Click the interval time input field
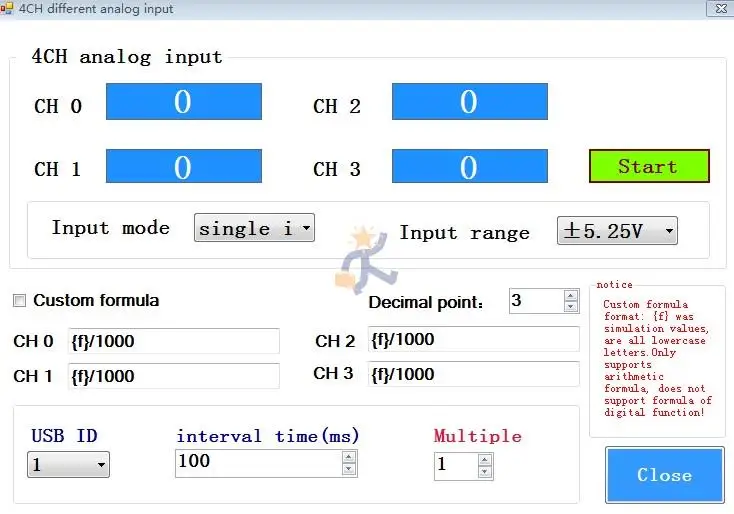 click(x=259, y=463)
